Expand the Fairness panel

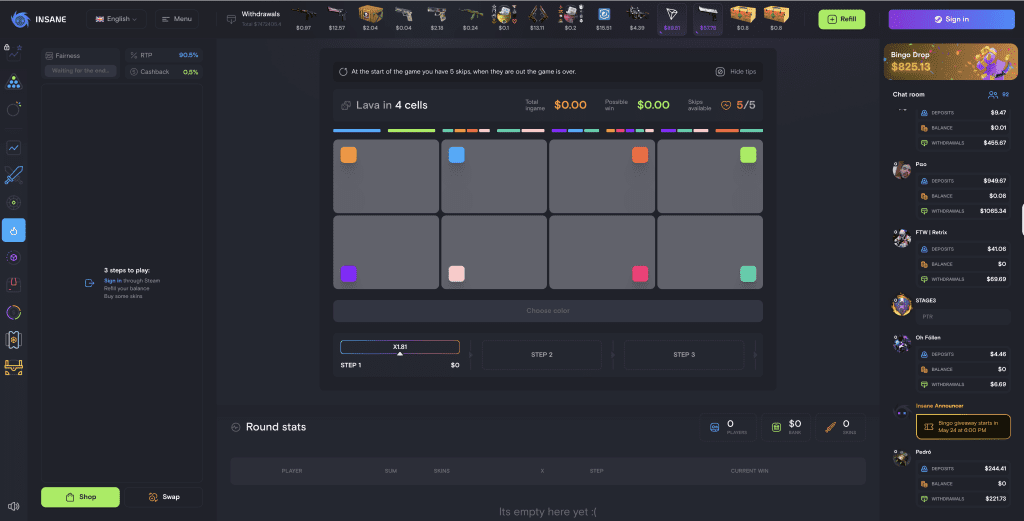pyautogui.click(x=80, y=56)
